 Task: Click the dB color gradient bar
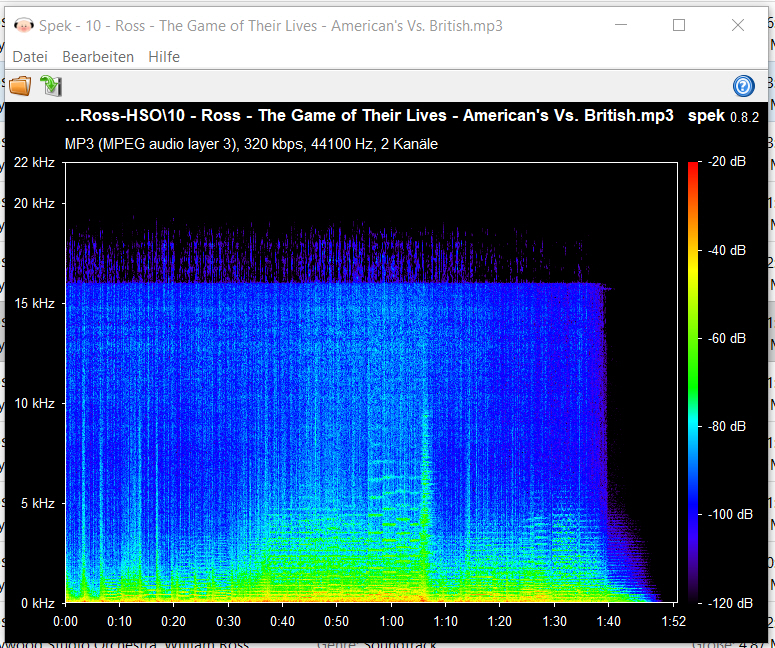pyautogui.click(x=693, y=383)
